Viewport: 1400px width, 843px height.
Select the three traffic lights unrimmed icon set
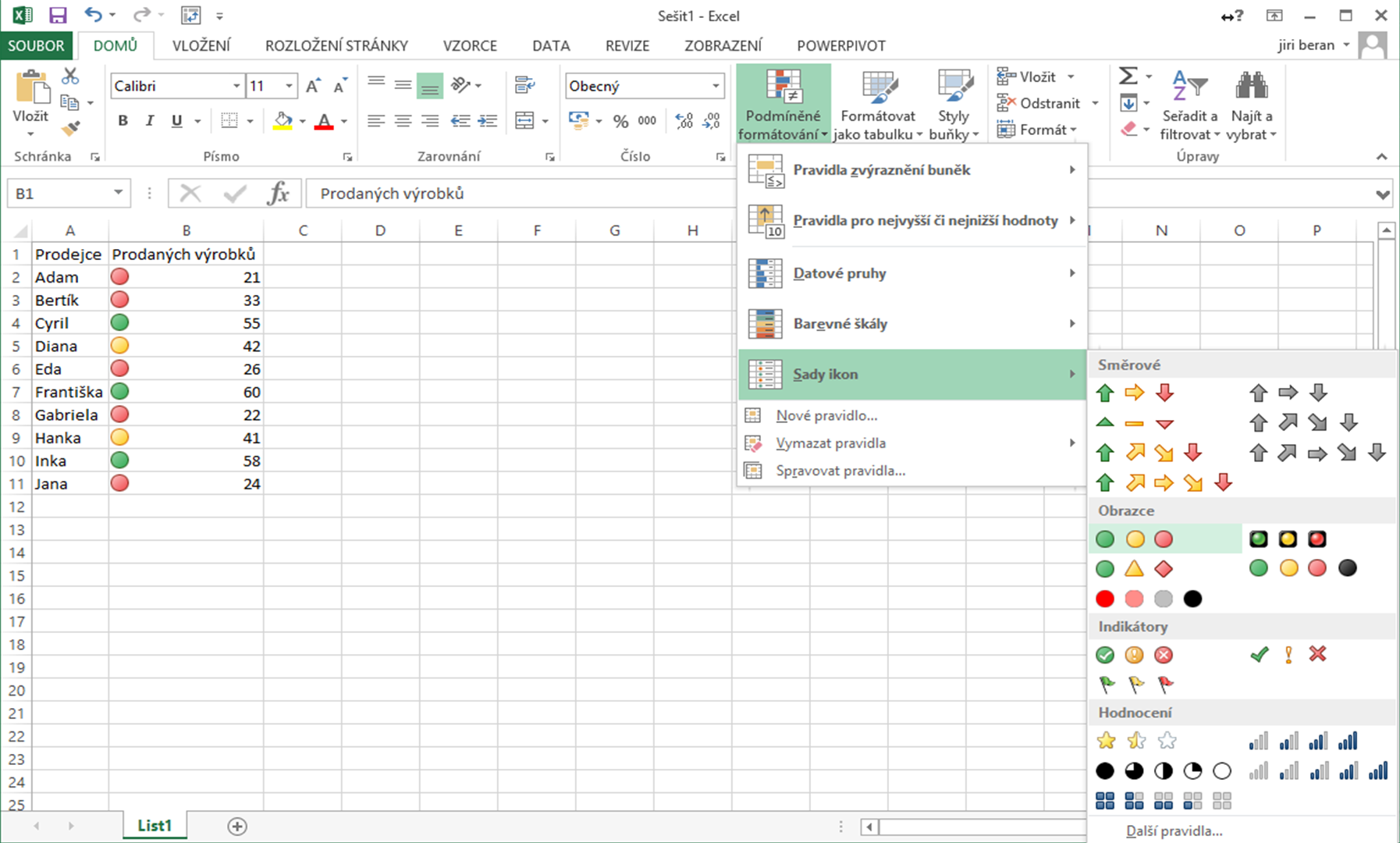[1135, 539]
